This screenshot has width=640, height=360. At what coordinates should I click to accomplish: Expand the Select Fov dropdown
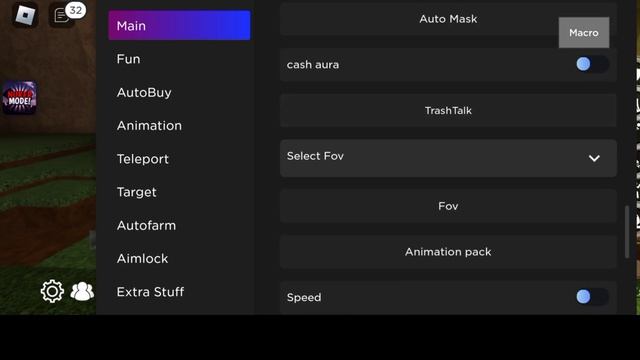(x=448, y=158)
